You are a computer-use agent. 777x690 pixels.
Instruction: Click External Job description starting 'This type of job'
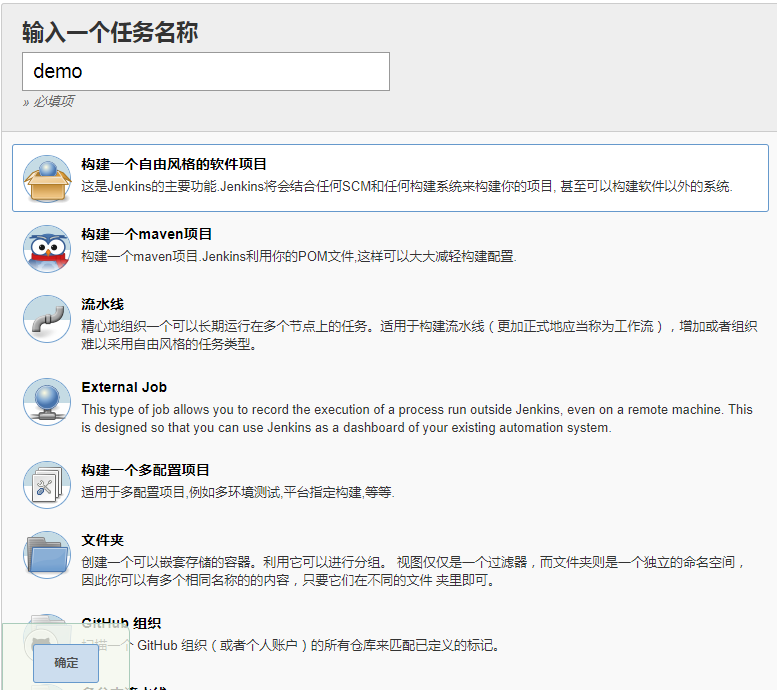pos(417,418)
